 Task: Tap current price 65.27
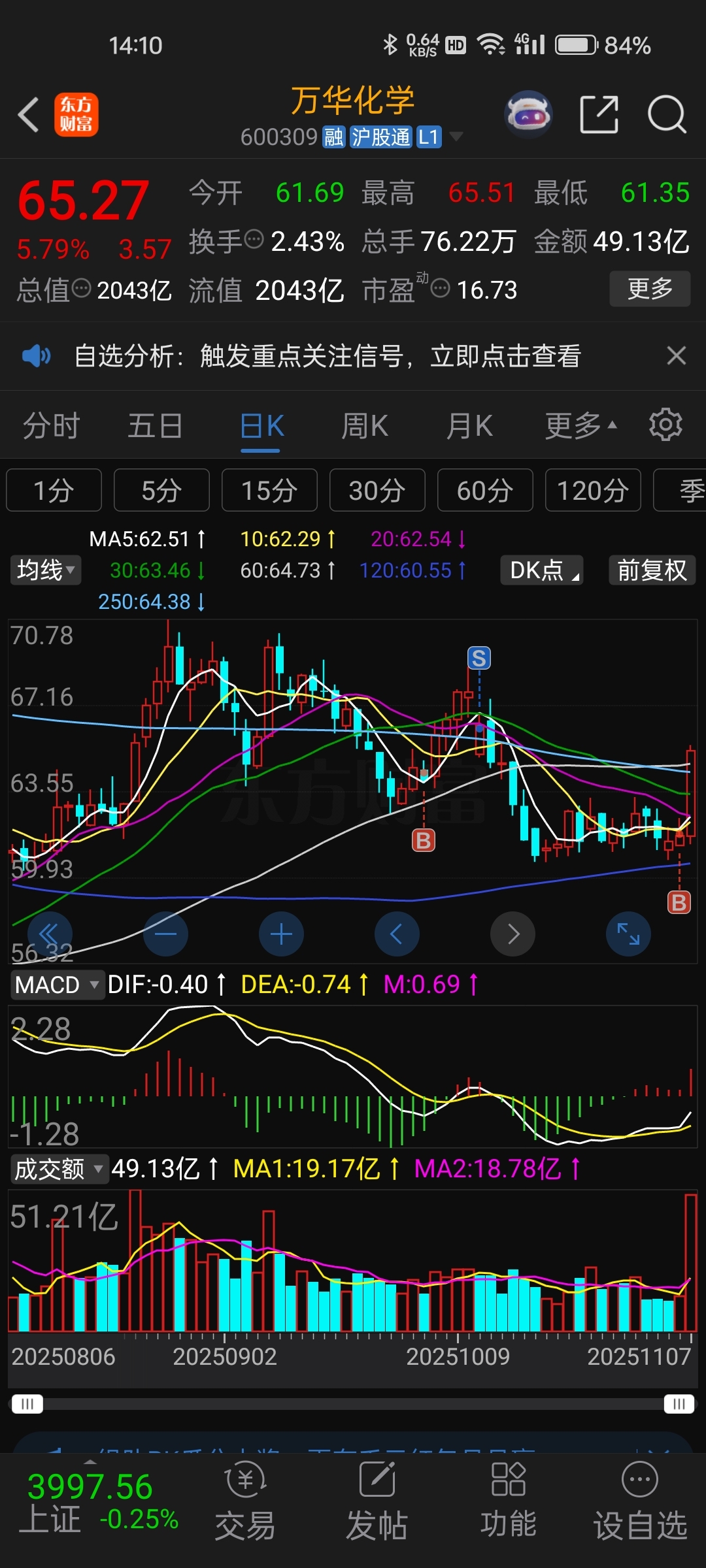[83, 201]
